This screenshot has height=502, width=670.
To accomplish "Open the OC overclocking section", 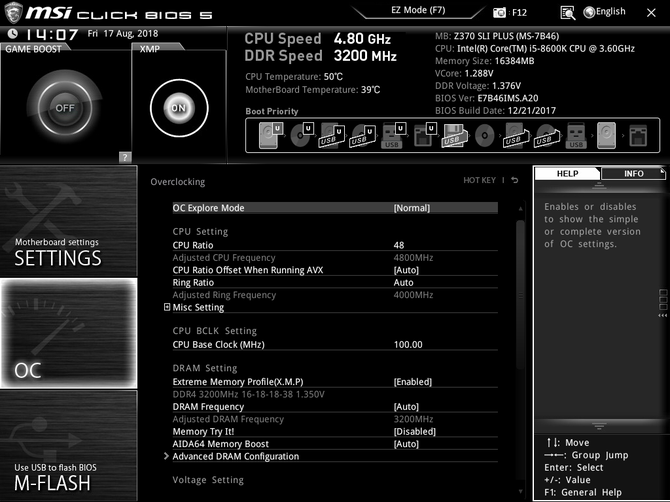I will 68,333.
